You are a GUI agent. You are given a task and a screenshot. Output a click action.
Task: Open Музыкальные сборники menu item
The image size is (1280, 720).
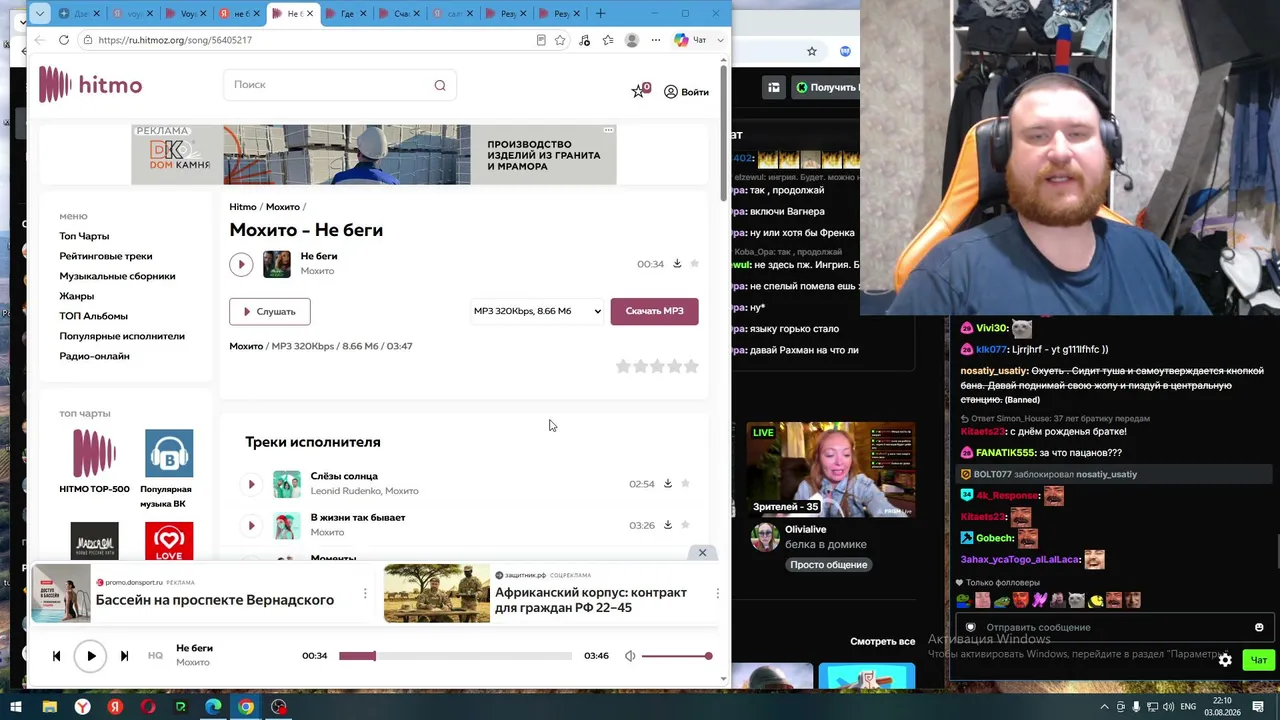tap(117, 276)
